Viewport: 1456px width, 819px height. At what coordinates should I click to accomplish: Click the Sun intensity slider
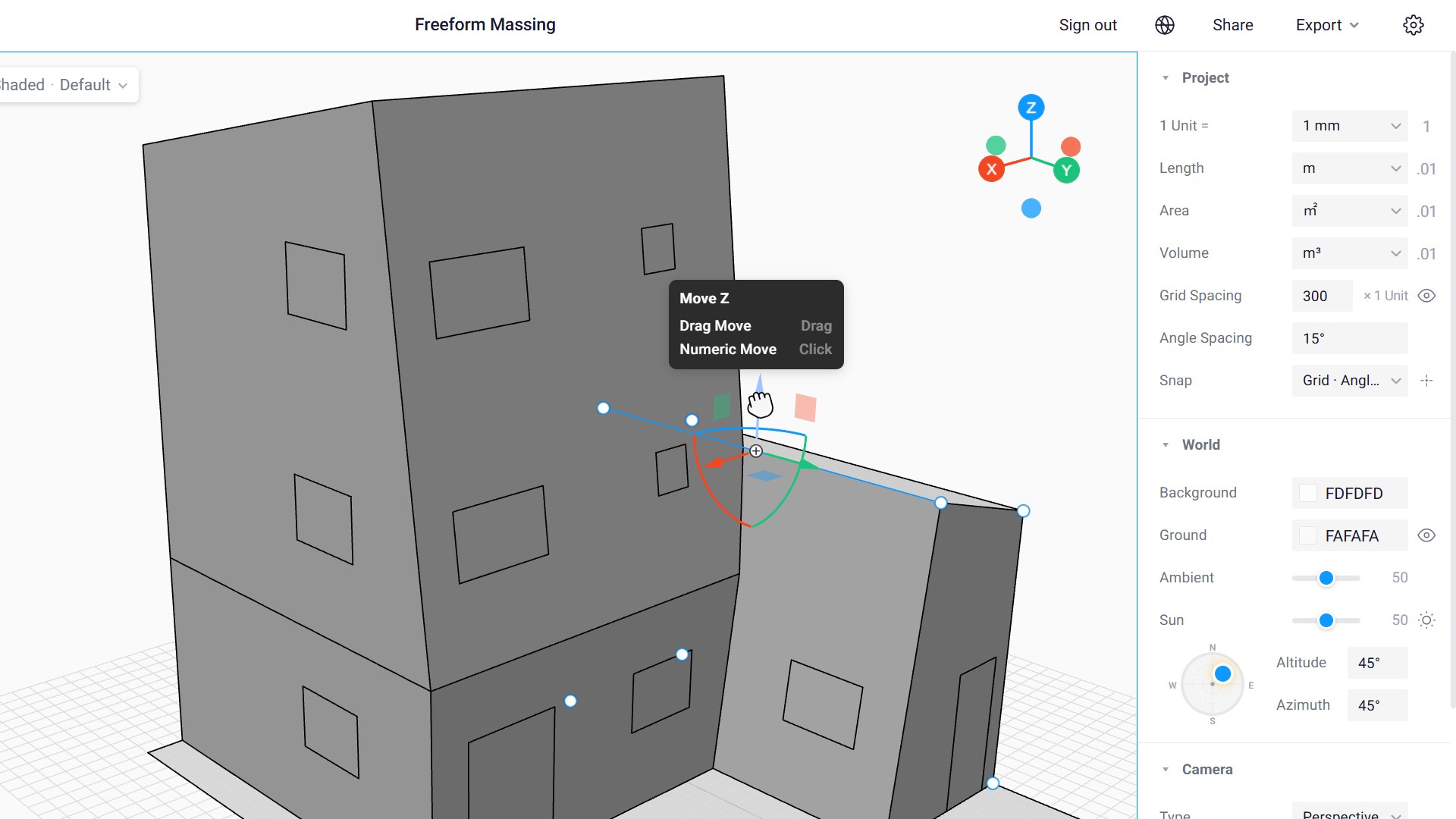click(1326, 620)
